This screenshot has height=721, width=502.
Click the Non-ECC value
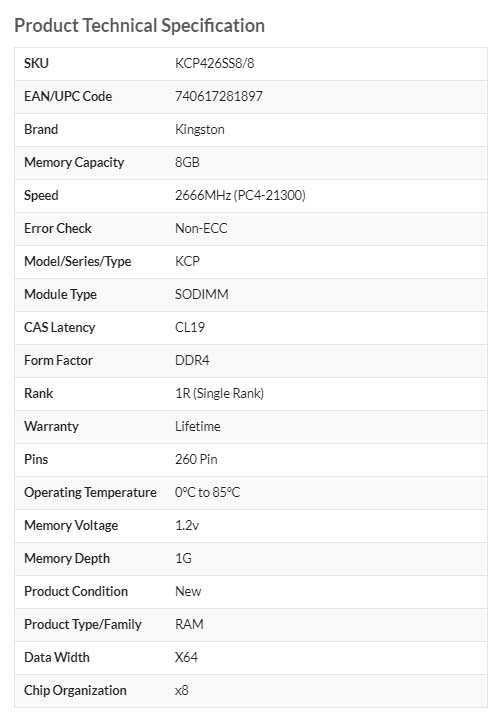pyautogui.click(x=201, y=228)
